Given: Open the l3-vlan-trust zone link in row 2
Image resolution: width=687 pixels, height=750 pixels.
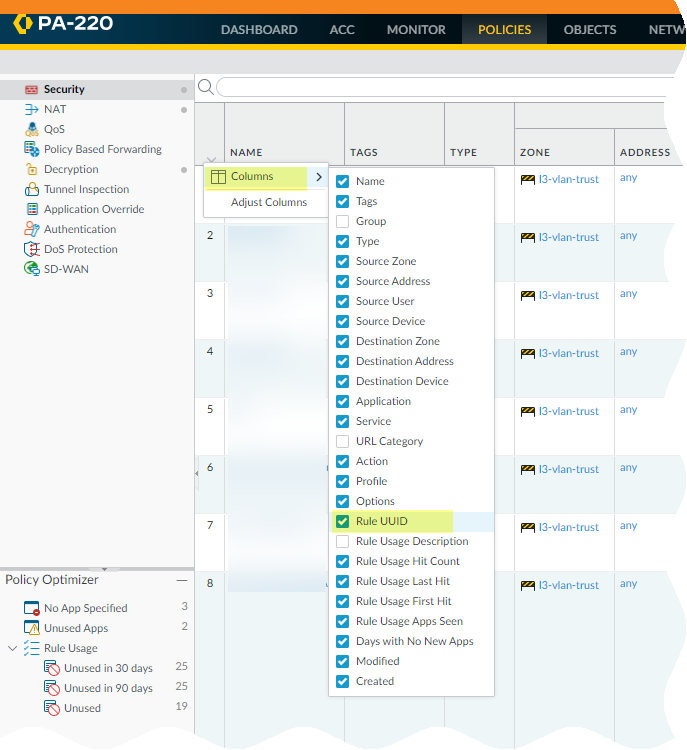Looking at the screenshot, I should tap(568, 237).
